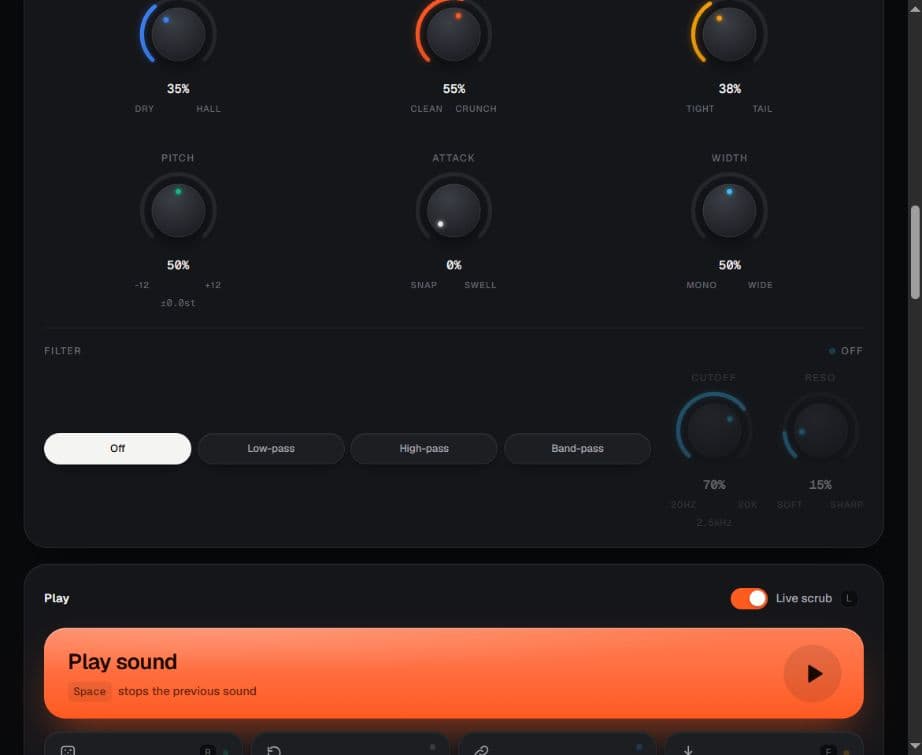922x755 pixels.
Task: Click the filter Cutoff knob
Action: click(x=714, y=429)
